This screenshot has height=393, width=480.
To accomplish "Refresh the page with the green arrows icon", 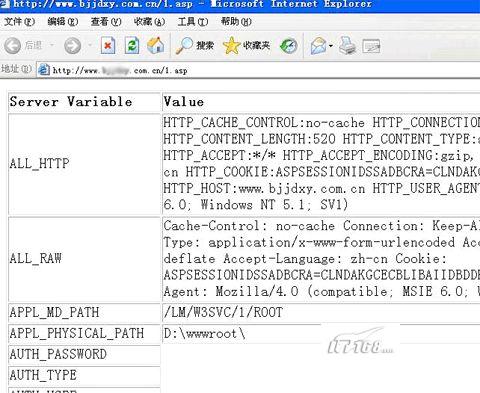I will [132, 45].
